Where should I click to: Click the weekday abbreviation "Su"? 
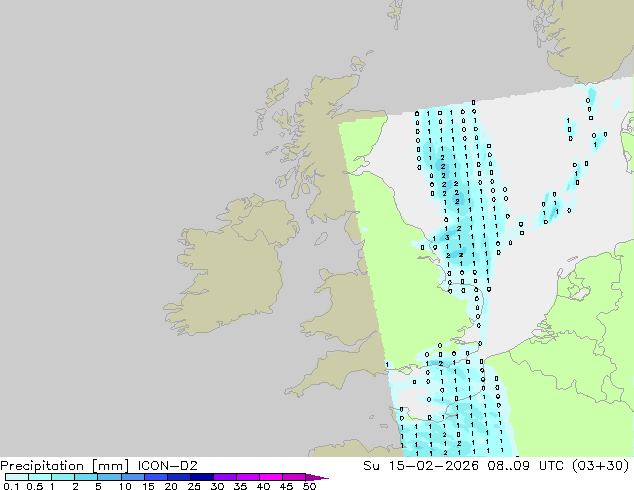point(371,466)
